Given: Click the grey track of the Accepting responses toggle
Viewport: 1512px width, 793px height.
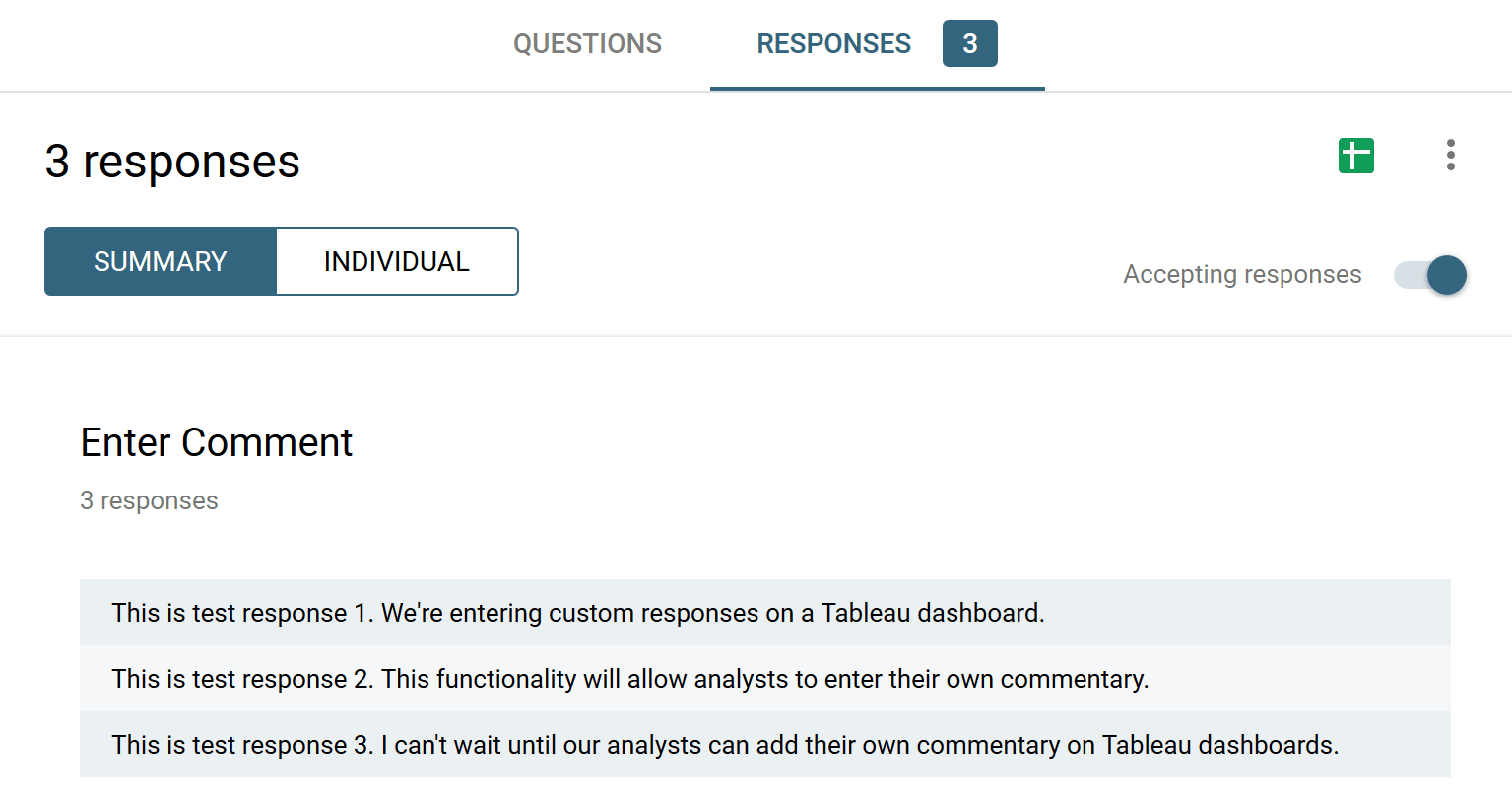Looking at the screenshot, I should pyautogui.click(x=1407, y=275).
